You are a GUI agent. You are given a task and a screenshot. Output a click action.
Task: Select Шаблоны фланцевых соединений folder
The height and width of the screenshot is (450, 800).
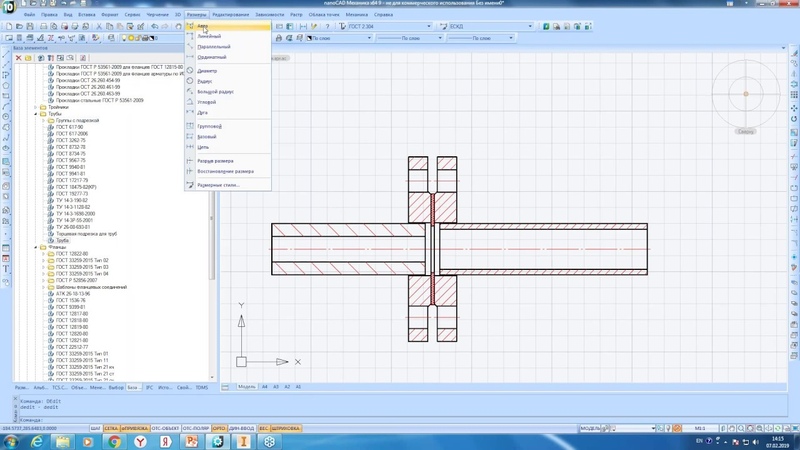(91, 287)
